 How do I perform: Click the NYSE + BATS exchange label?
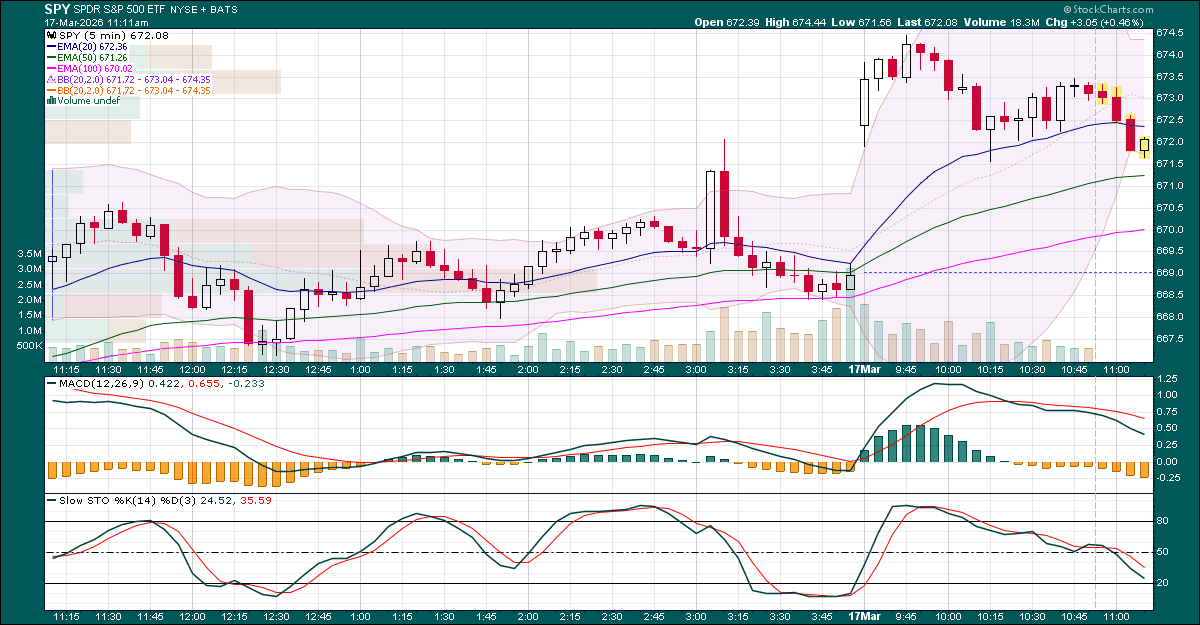point(206,9)
